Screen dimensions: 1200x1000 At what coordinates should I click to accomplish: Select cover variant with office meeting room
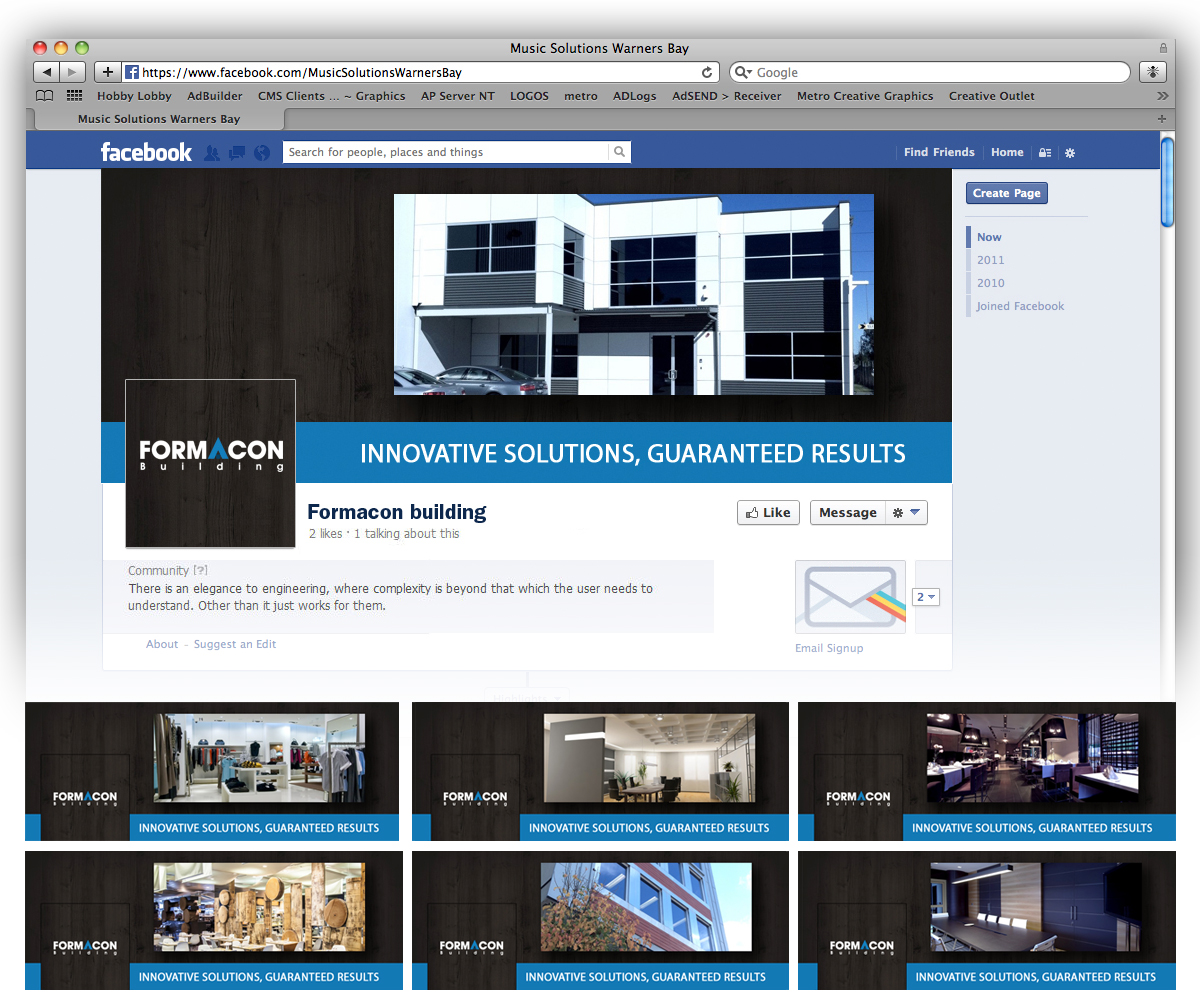600,771
